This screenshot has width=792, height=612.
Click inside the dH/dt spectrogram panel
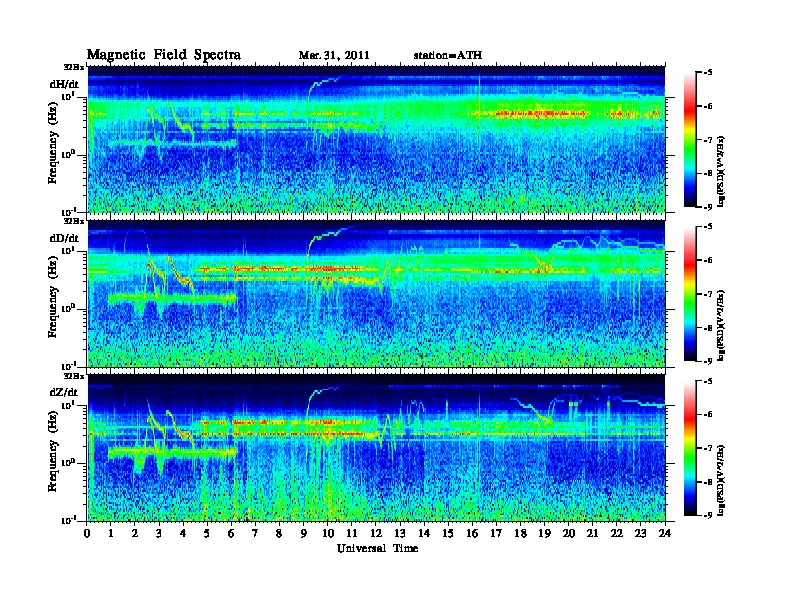pyautogui.click(x=377, y=139)
